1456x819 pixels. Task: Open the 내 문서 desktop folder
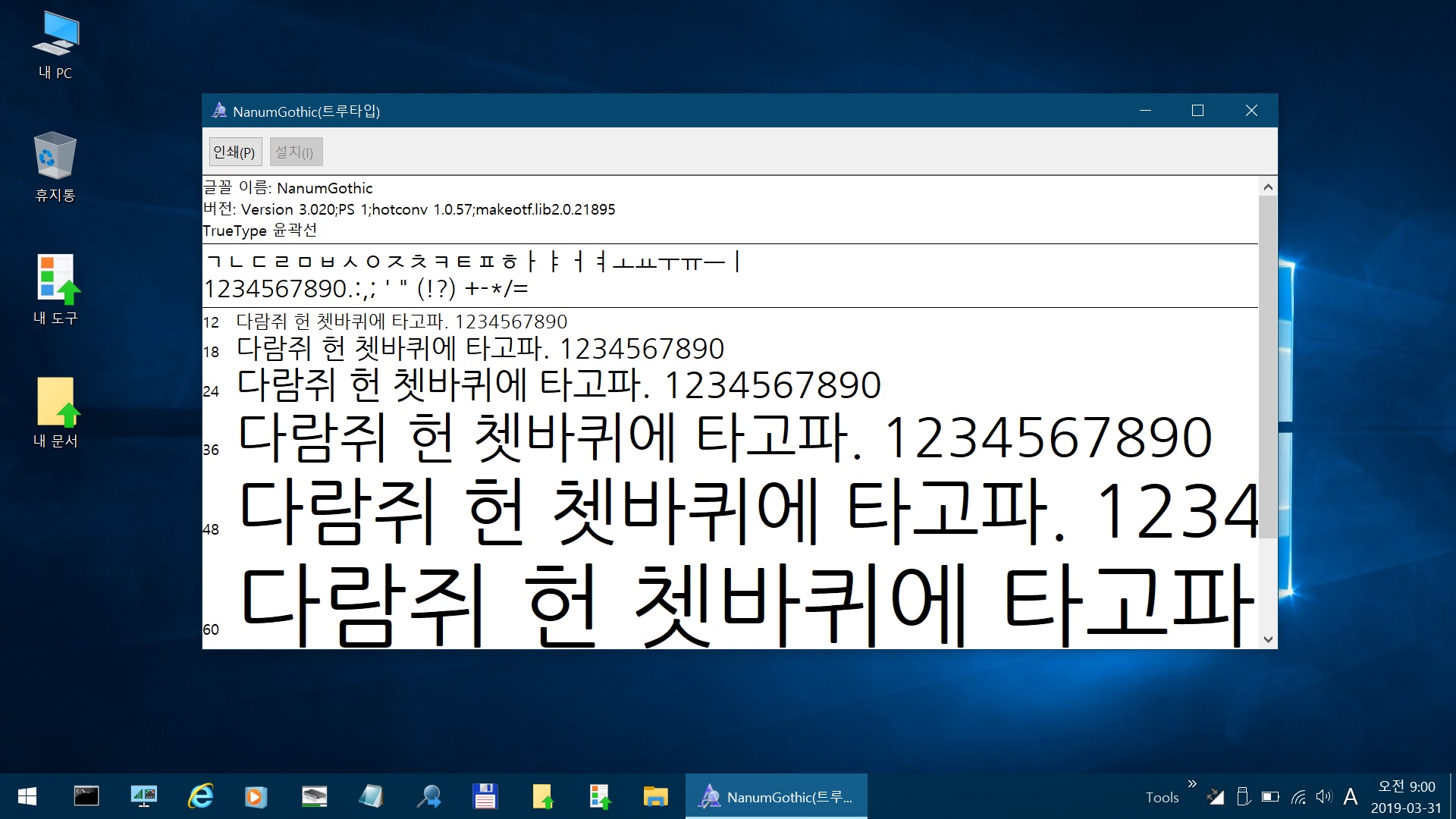pyautogui.click(x=55, y=413)
